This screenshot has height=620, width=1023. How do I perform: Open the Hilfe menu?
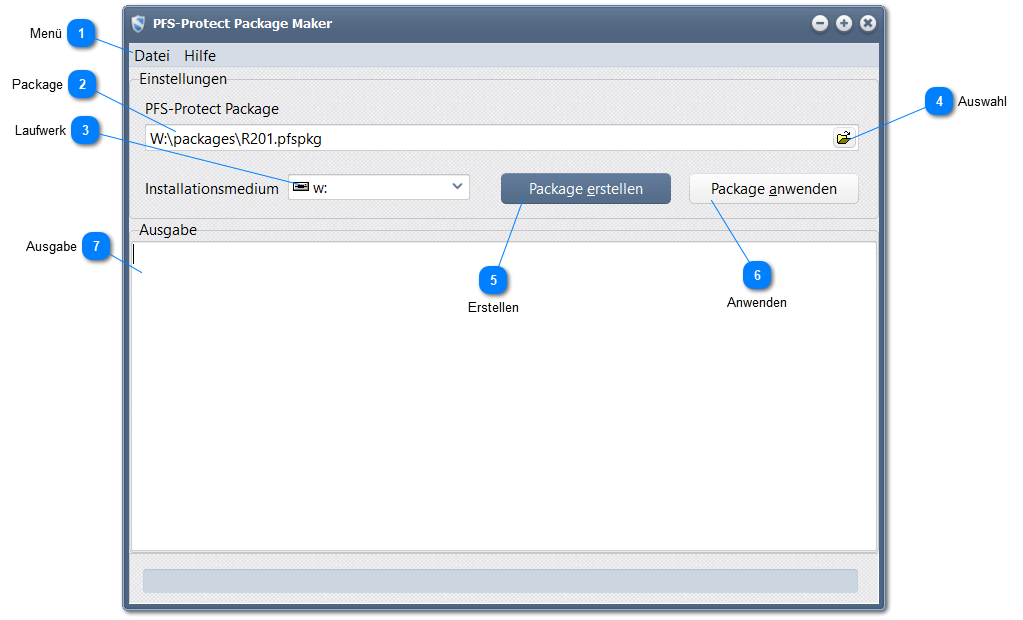199,56
